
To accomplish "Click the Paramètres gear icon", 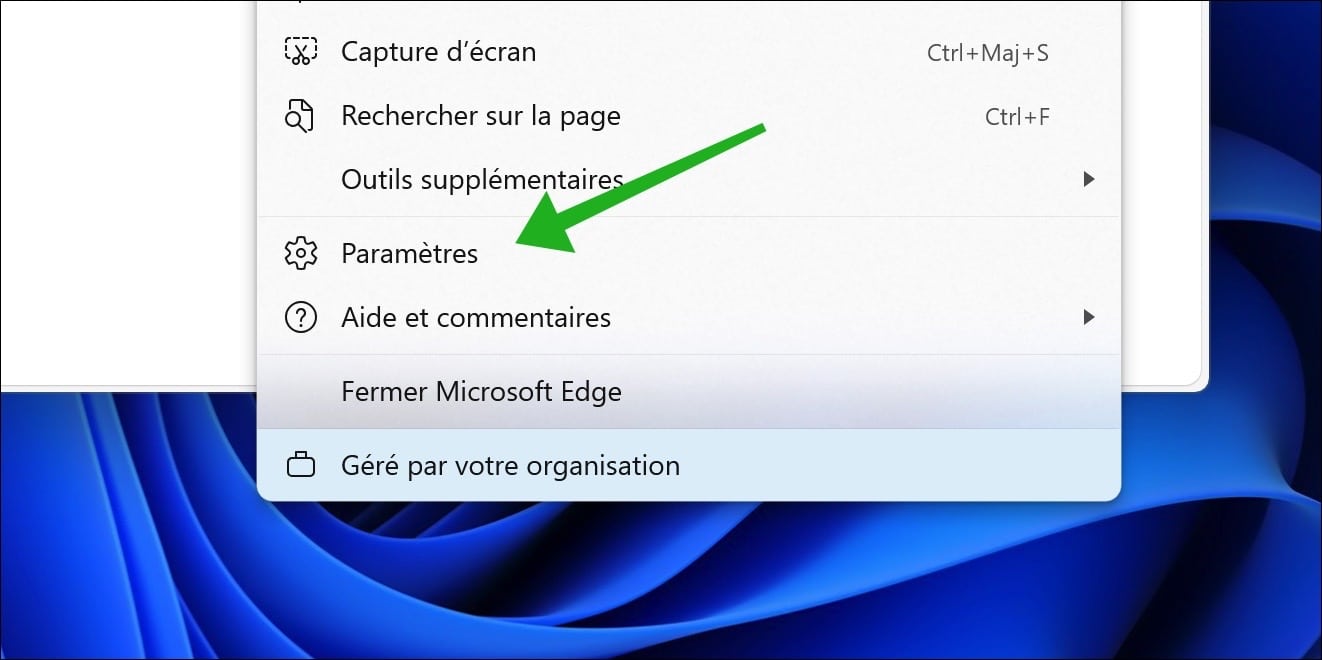I will click(x=300, y=253).
